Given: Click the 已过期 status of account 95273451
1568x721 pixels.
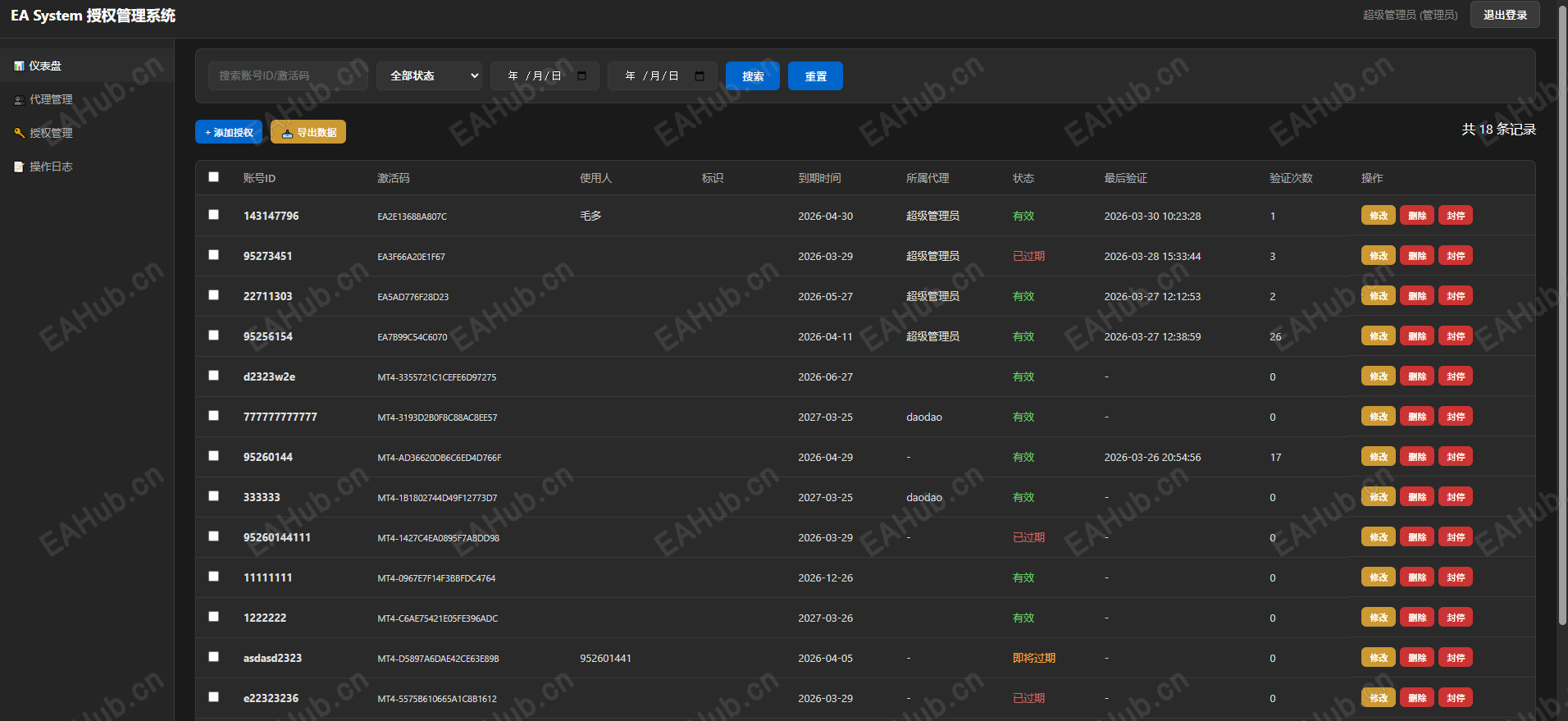Looking at the screenshot, I should pos(1028,256).
